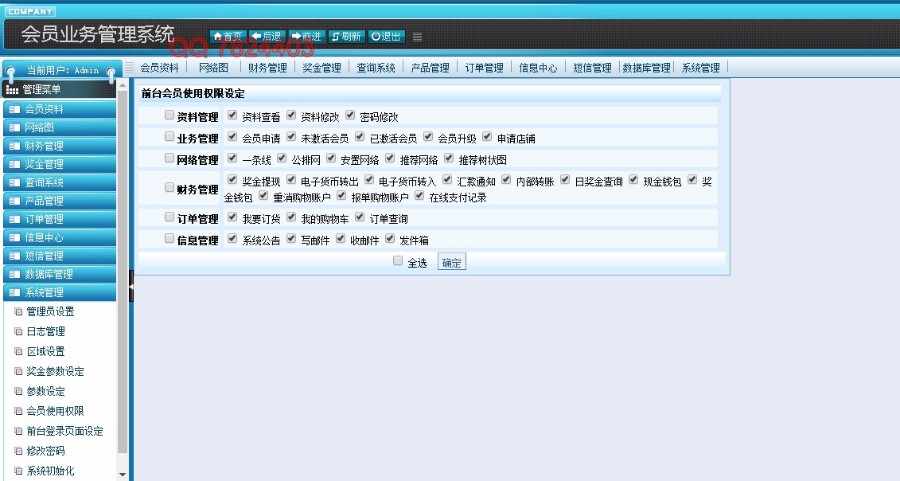Viewport: 900px width, 481px height.
Task: Uncheck the 汇款通知 permission
Action: (448, 180)
